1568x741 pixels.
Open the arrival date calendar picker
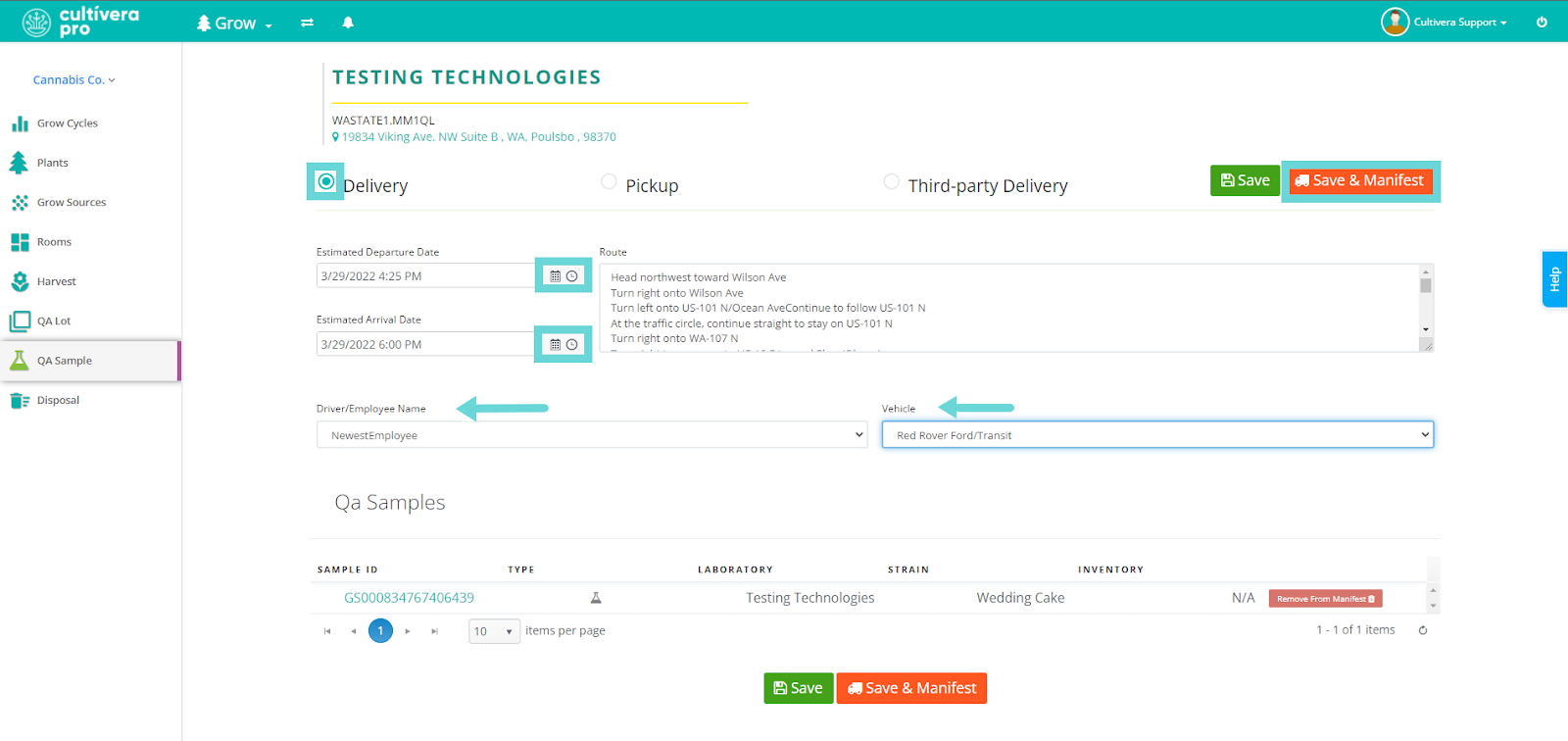556,345
